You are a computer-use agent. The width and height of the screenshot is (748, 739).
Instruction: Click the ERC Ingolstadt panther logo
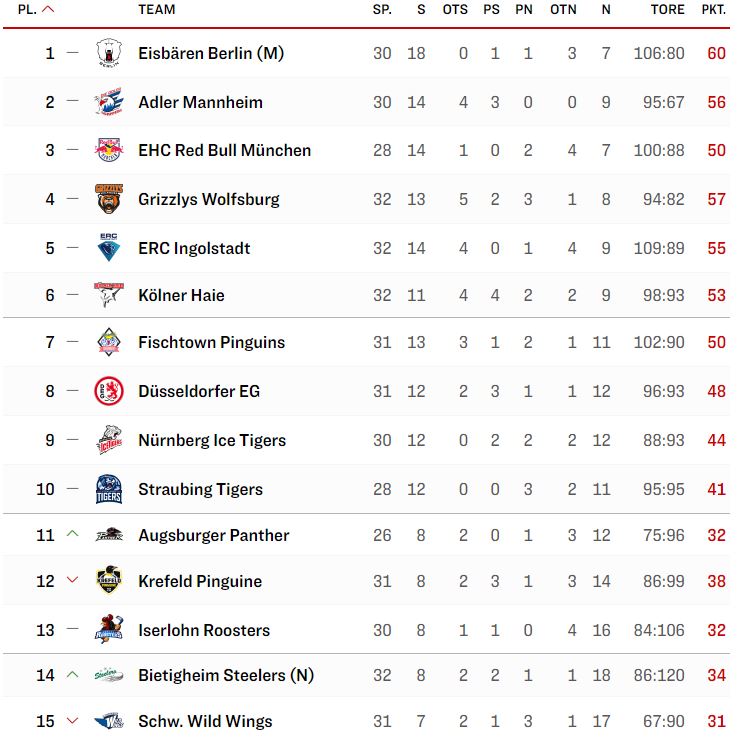[x=109, y=248]
